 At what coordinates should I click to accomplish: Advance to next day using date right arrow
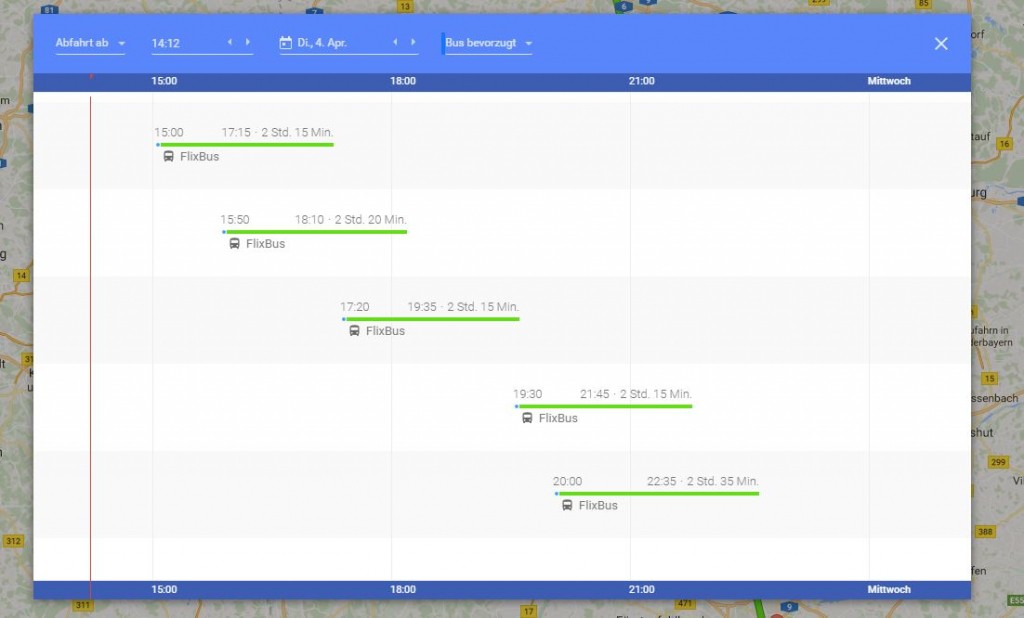click(412, 42)
